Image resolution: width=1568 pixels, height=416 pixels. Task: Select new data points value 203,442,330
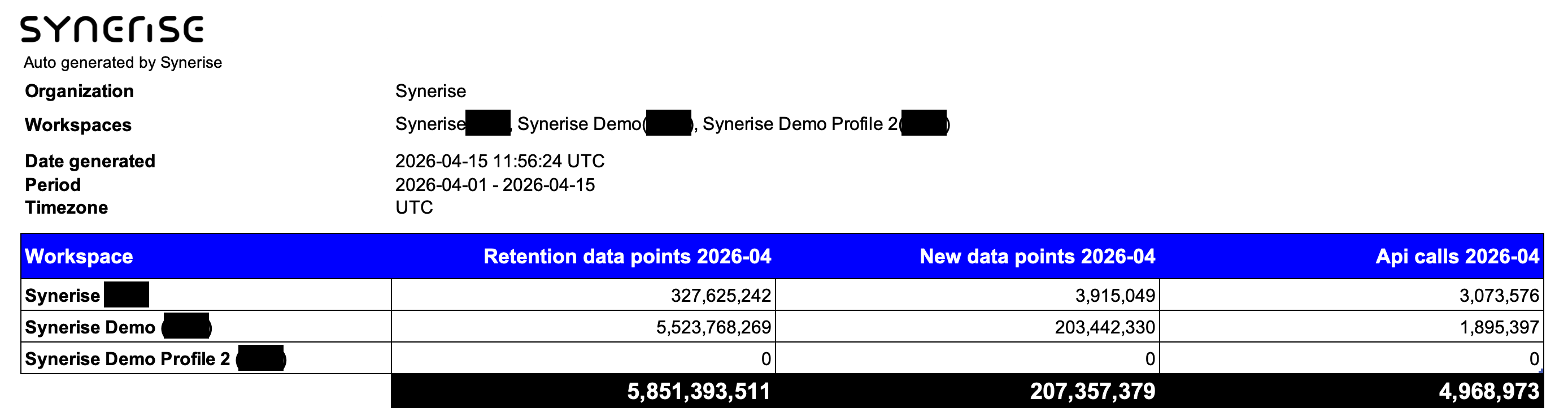point(1105,327)
